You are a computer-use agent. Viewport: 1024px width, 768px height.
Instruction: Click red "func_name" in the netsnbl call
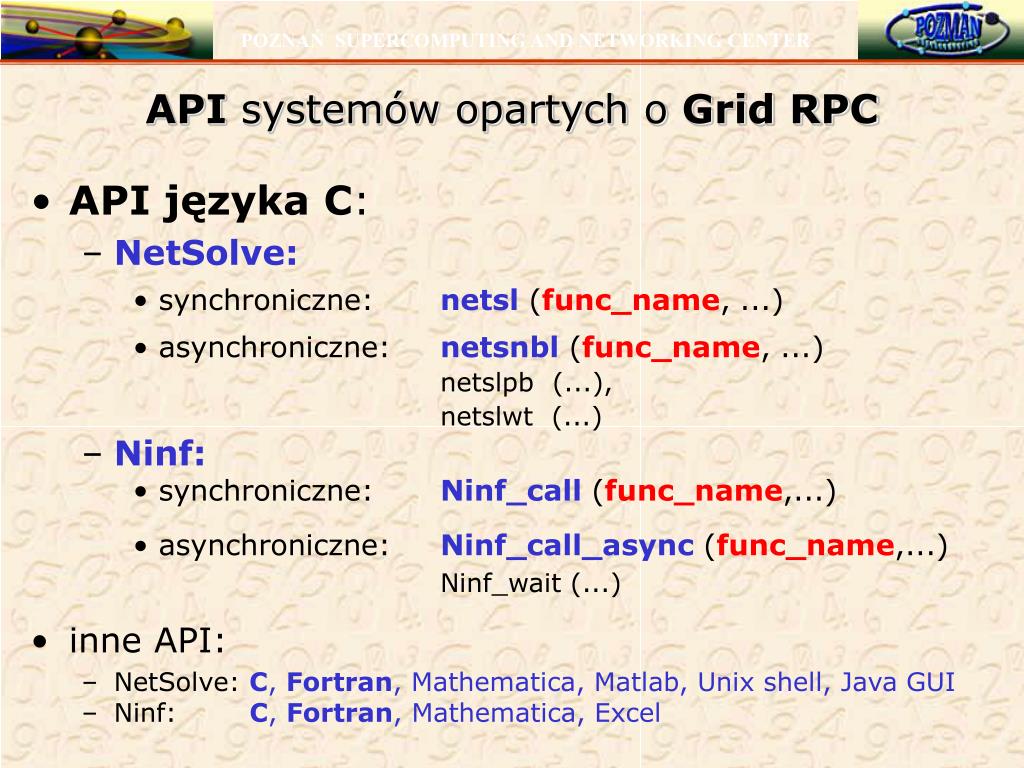point(671,349)
